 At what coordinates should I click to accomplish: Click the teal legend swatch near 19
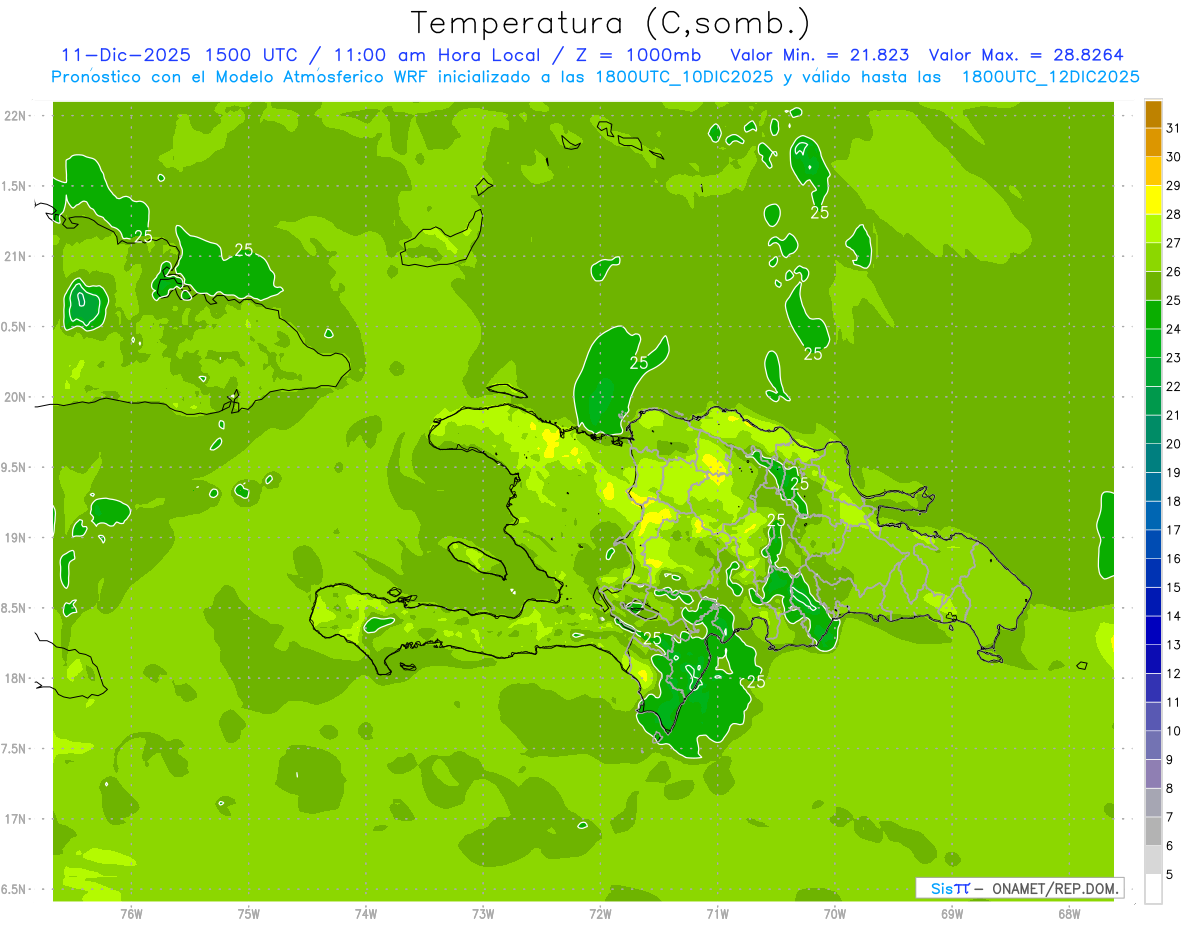[x=1153, y=459]
